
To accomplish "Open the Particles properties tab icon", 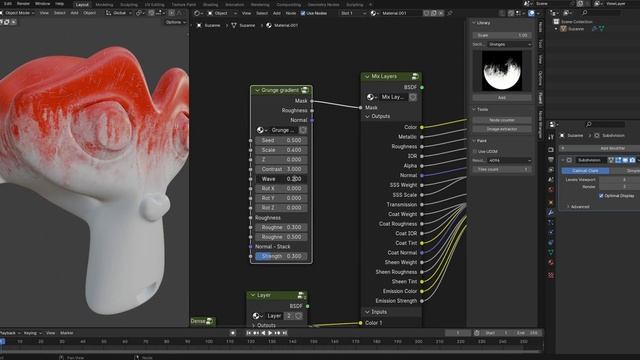I will (551, 222).
